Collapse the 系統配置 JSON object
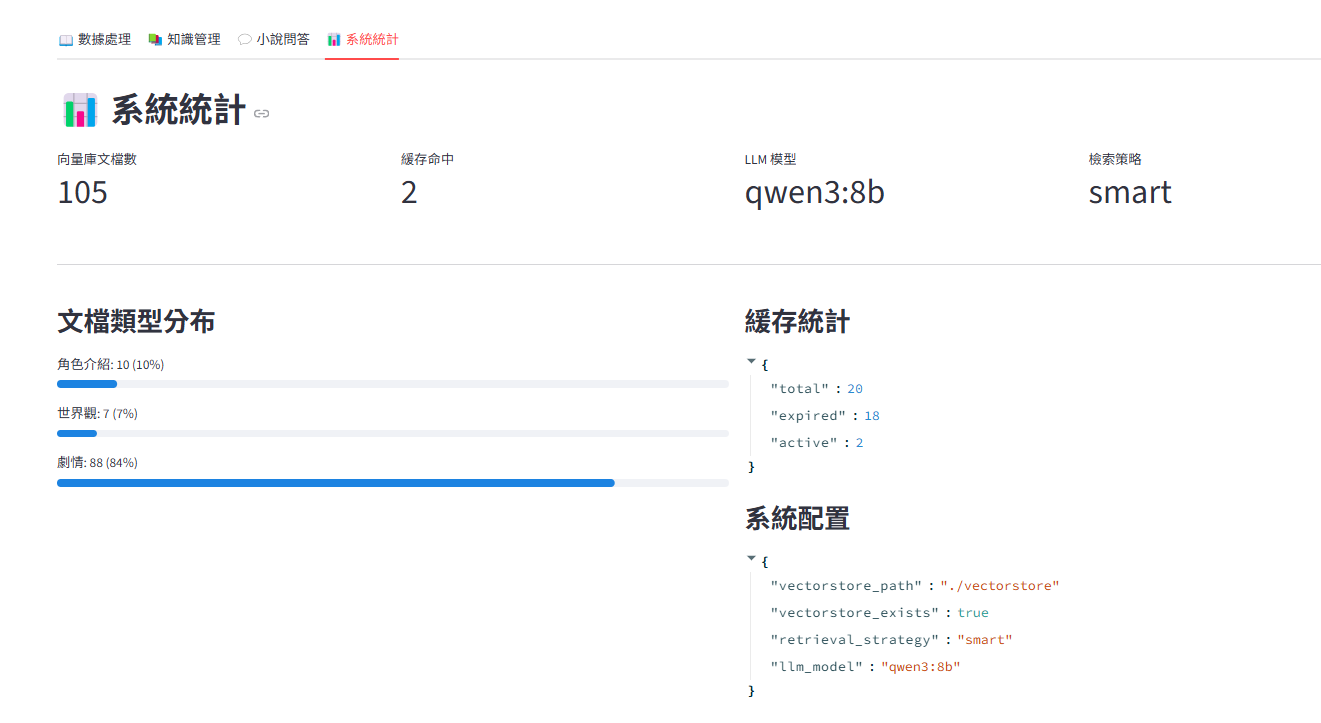This screenshot has width=1321, height=723. click(x=752, y=559)
